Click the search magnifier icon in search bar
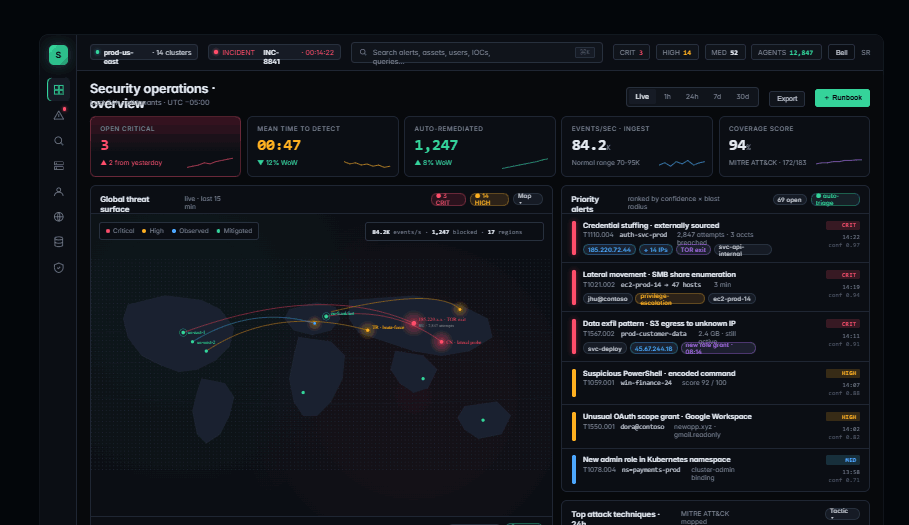Image resolution: width=909 pixels, height=525 pixels. [363, 52]
